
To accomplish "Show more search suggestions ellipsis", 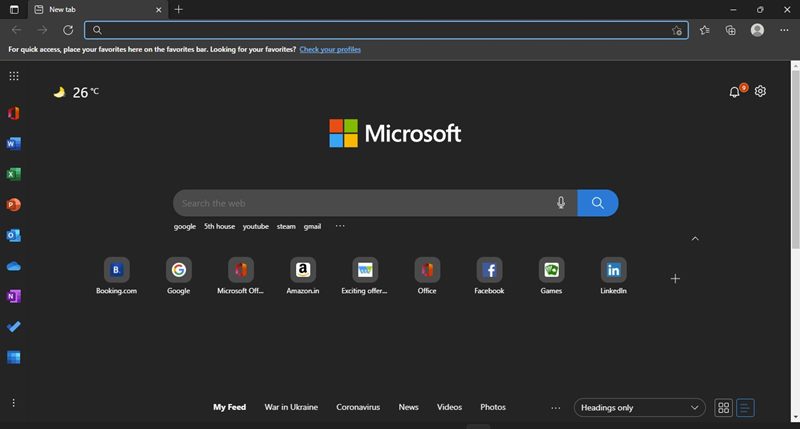I will click(340, 226).
